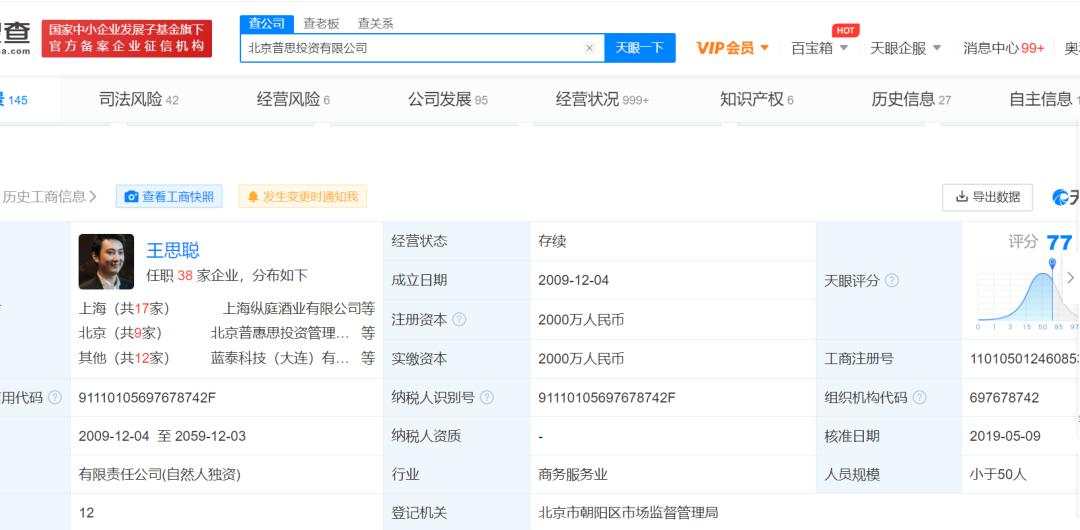This screenshot has height=530, width=1080.
Task: Open the 经营风险 tab
Action: (293, 100)
